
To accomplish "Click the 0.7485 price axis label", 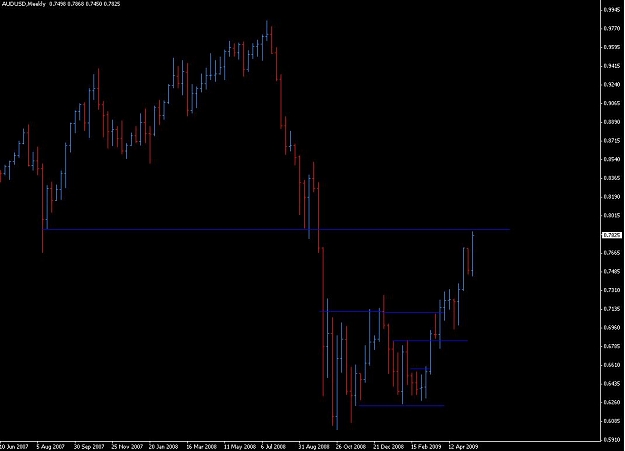I will (x=612, y=272).
